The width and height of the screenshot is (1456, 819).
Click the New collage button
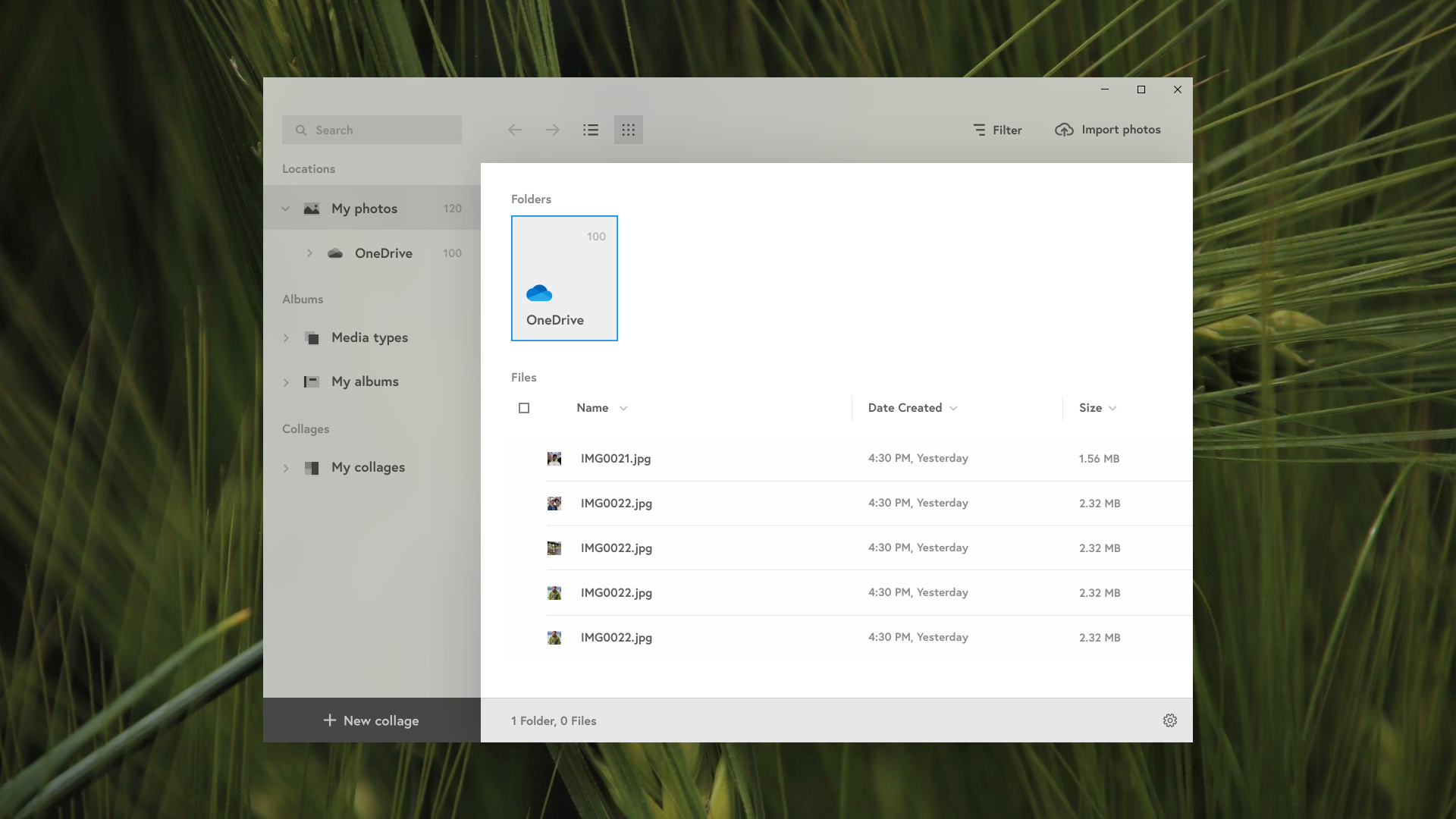372,720
